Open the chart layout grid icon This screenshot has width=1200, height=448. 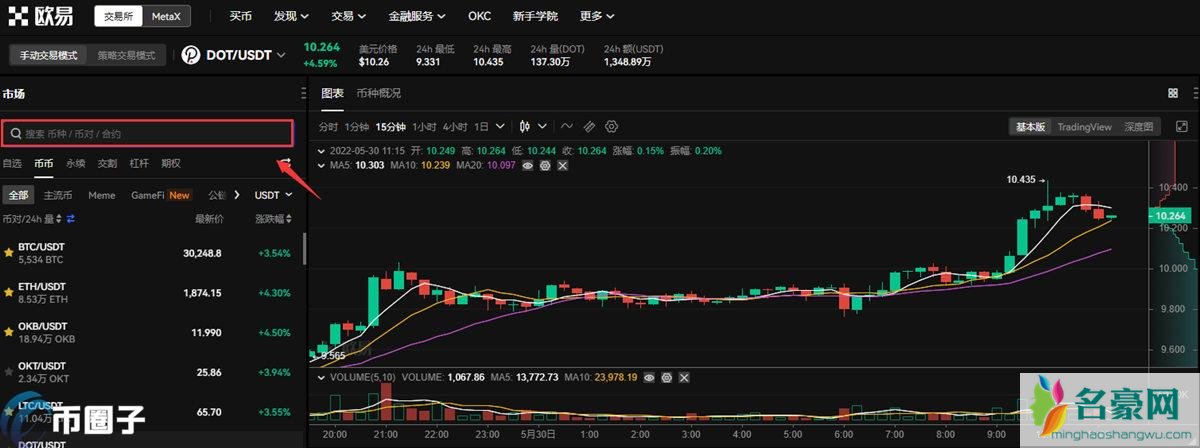tap(1172, 93)
